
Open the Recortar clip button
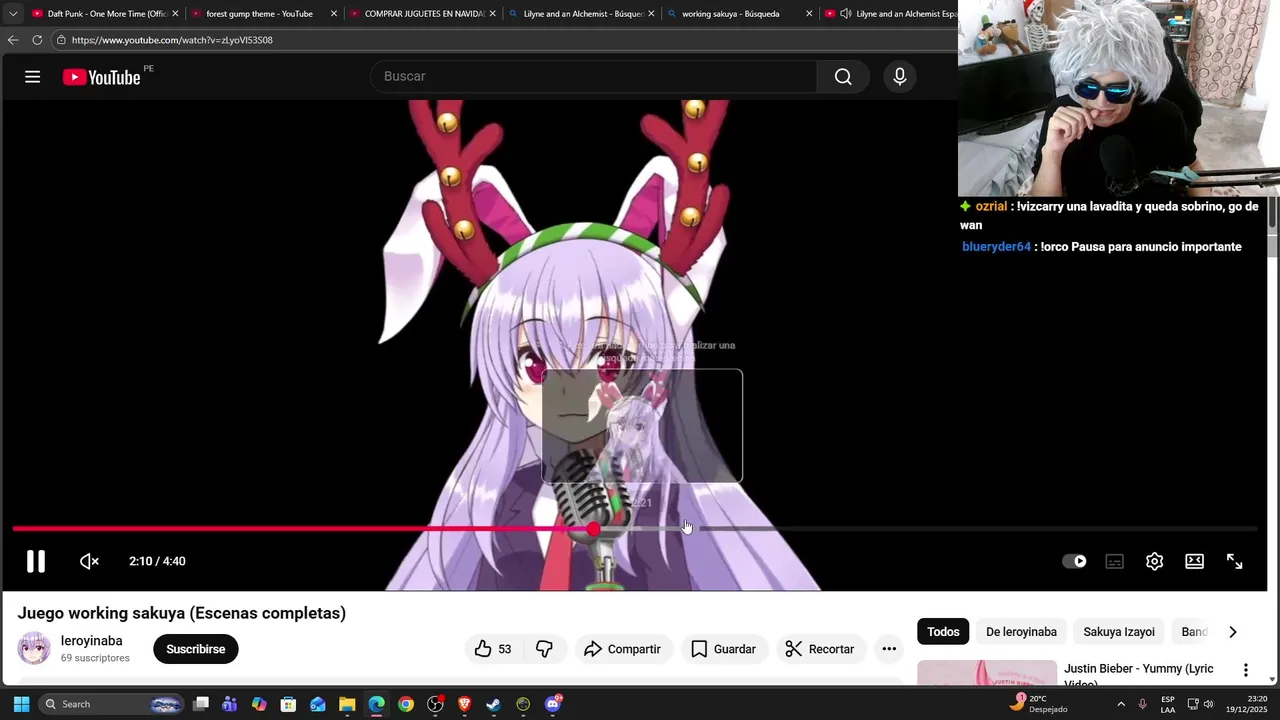pos(819,649)
